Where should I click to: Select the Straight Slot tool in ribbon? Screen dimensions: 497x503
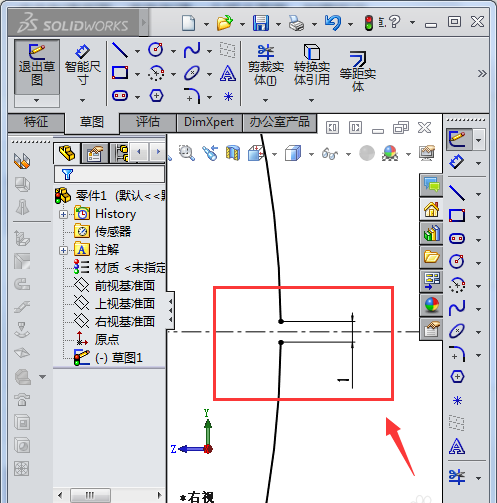(x=120, y=96)
